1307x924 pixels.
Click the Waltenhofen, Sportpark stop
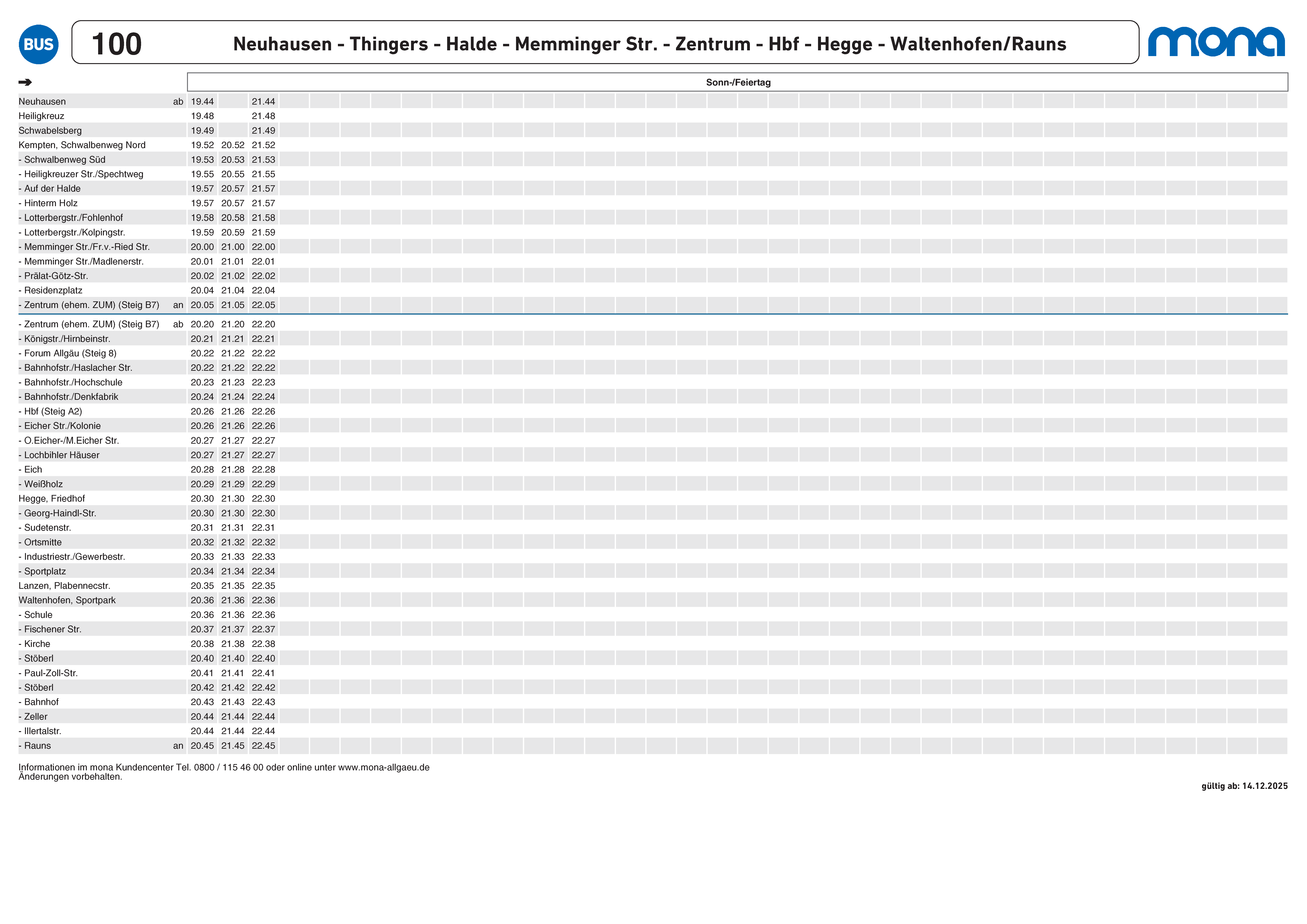(67, 600)
